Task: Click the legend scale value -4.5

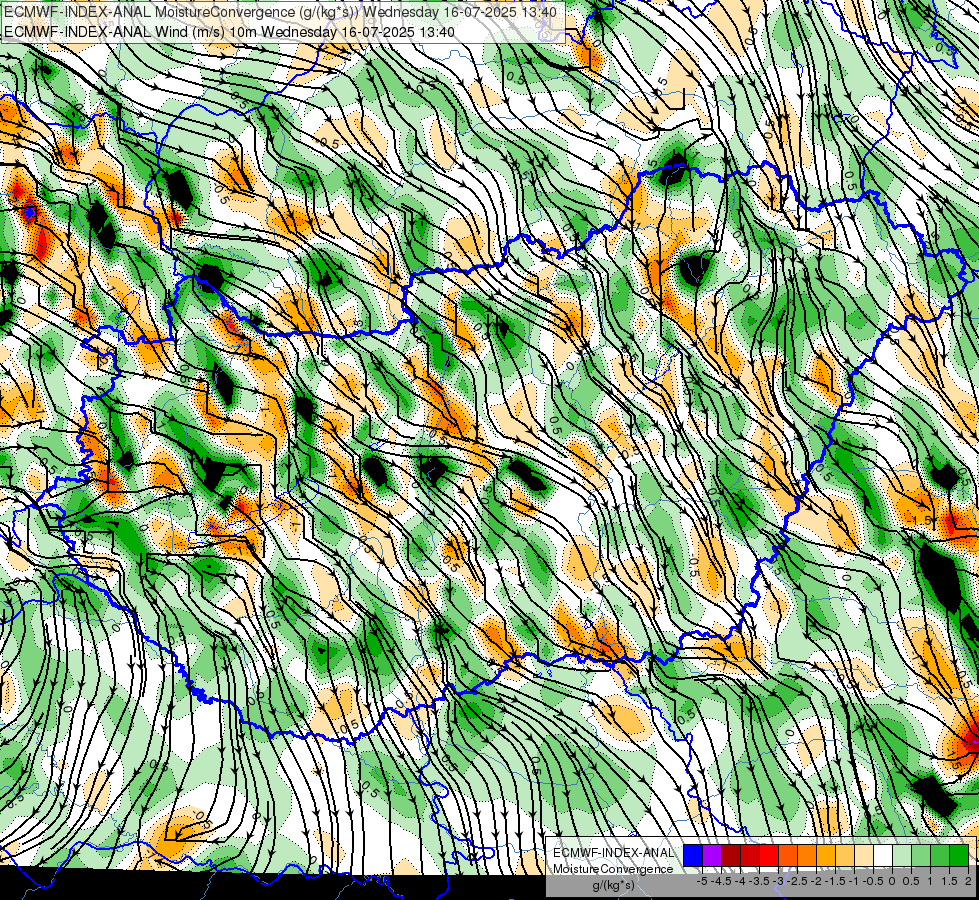Action: click(723, 881)
